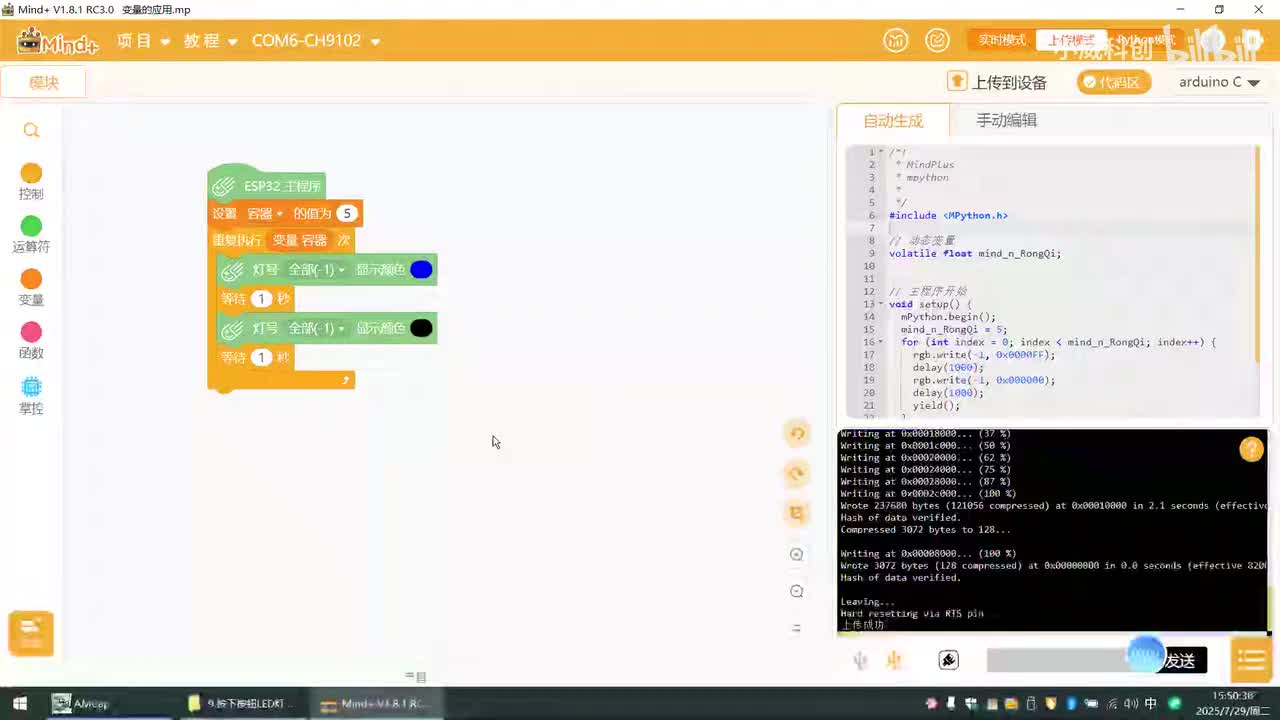The image size is (1280, 720).
Task: Open the 项目 (Project) menu
Action: pos(143,41)
